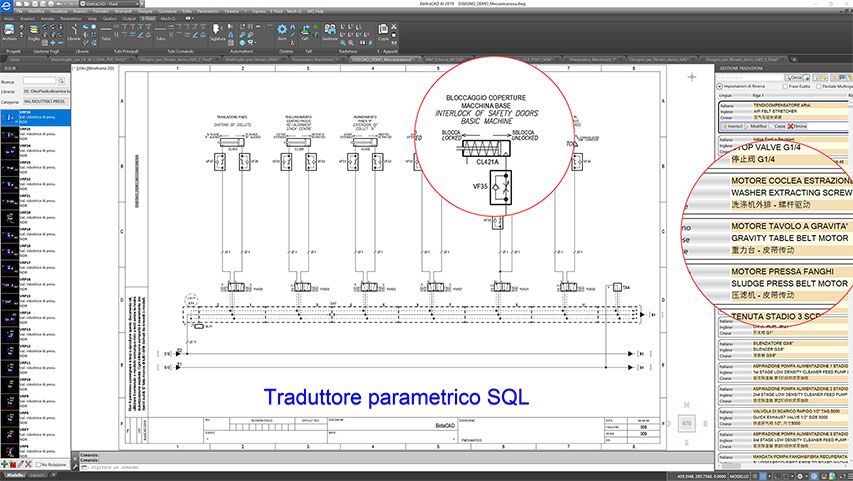This screenshot has height=481, width=853.
Task: Click the pencil edit icon below symbol list
Action: click(x=21, y=464)
